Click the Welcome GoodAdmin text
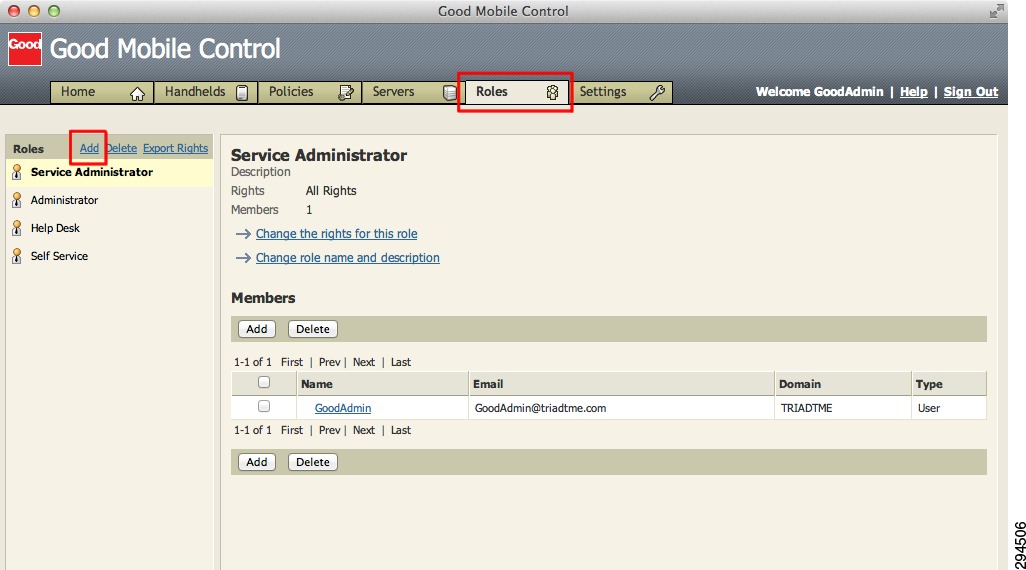 (x=819, y=92)
